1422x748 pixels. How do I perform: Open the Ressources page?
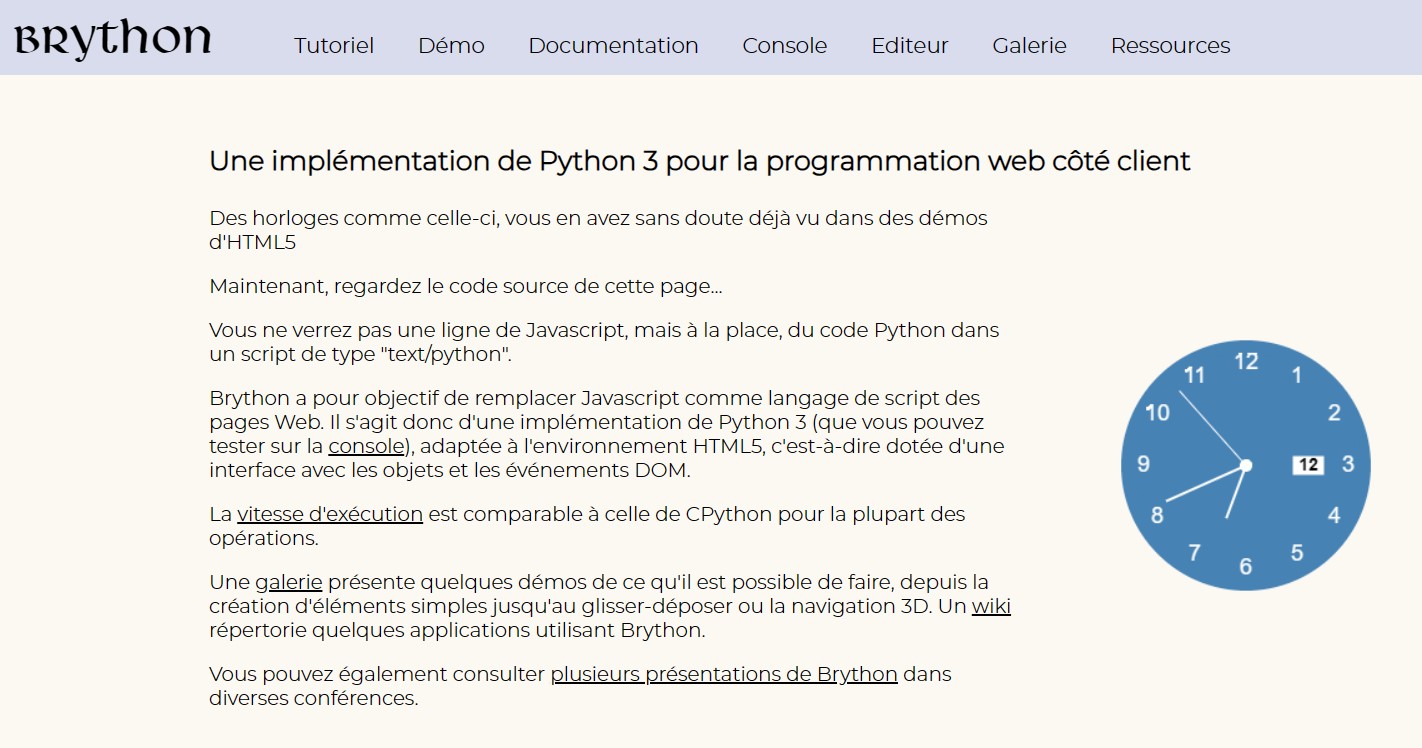click(1170, 45)
